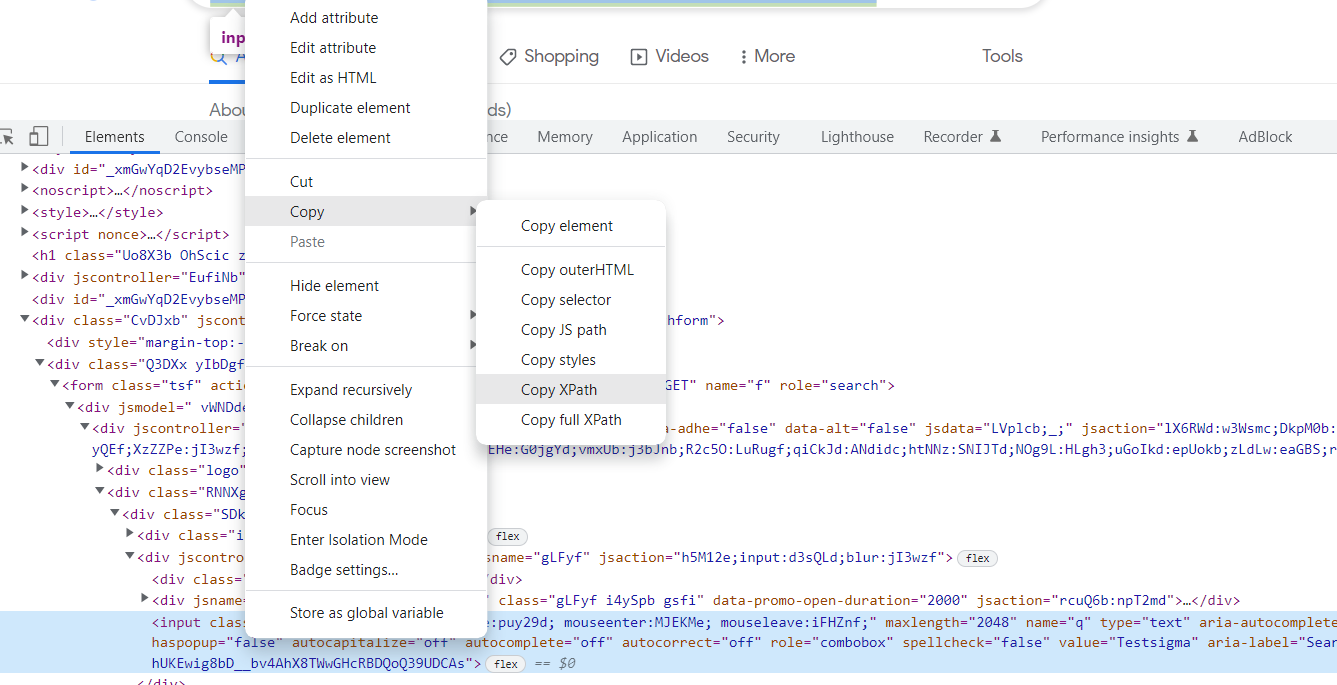Open the Security tab

click(753, 137)
